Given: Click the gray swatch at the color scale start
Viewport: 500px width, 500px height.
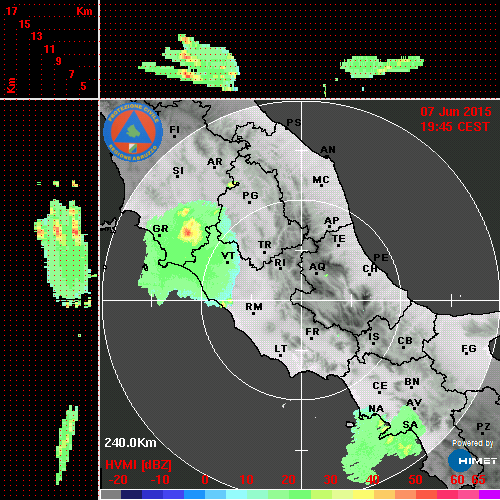Looking at the screenshot, I should coord(111,494).
